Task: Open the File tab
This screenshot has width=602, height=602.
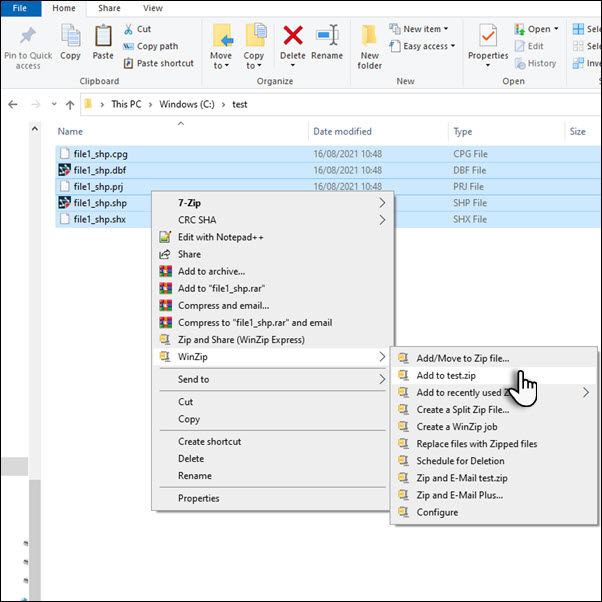Action: pos(20,8)
